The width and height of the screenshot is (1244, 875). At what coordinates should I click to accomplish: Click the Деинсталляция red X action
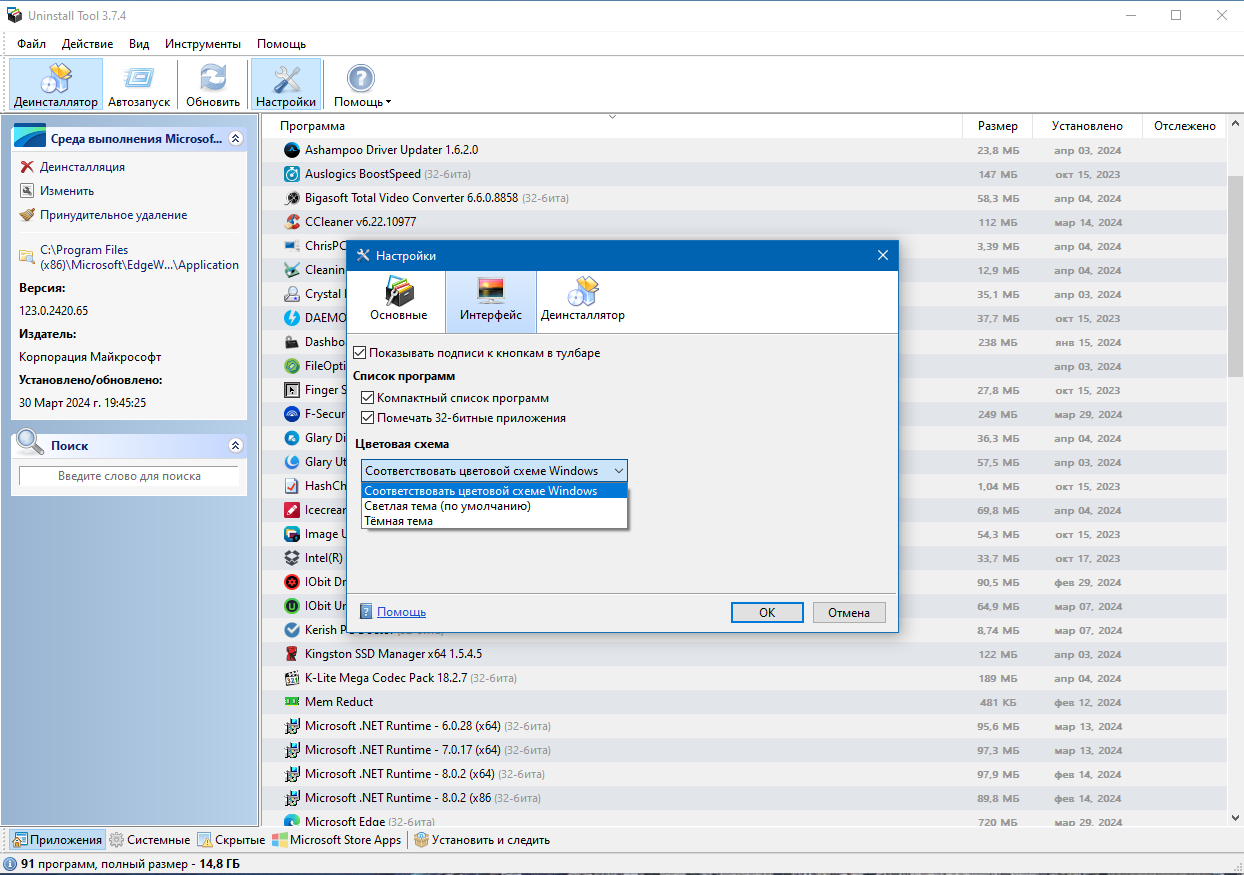point(27,167)
